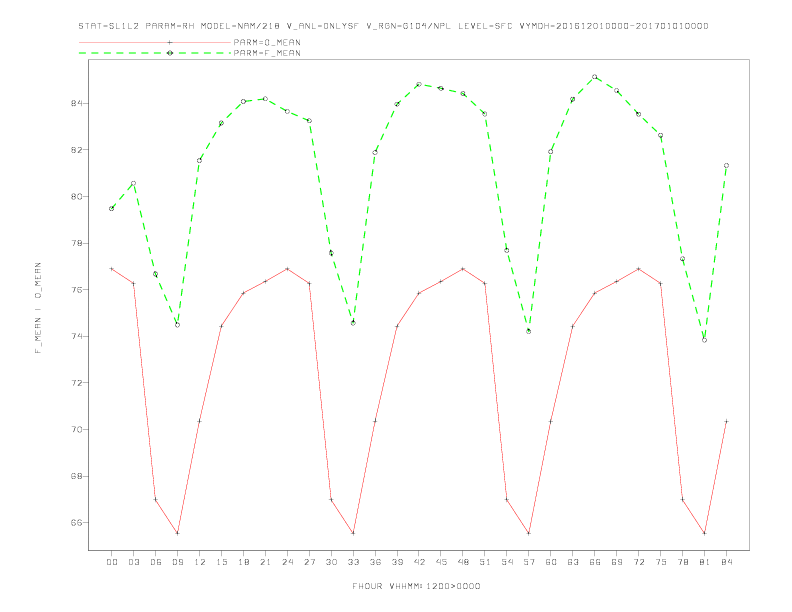Click the PARM=O_MEAN legend label

[x=267, y=42]
